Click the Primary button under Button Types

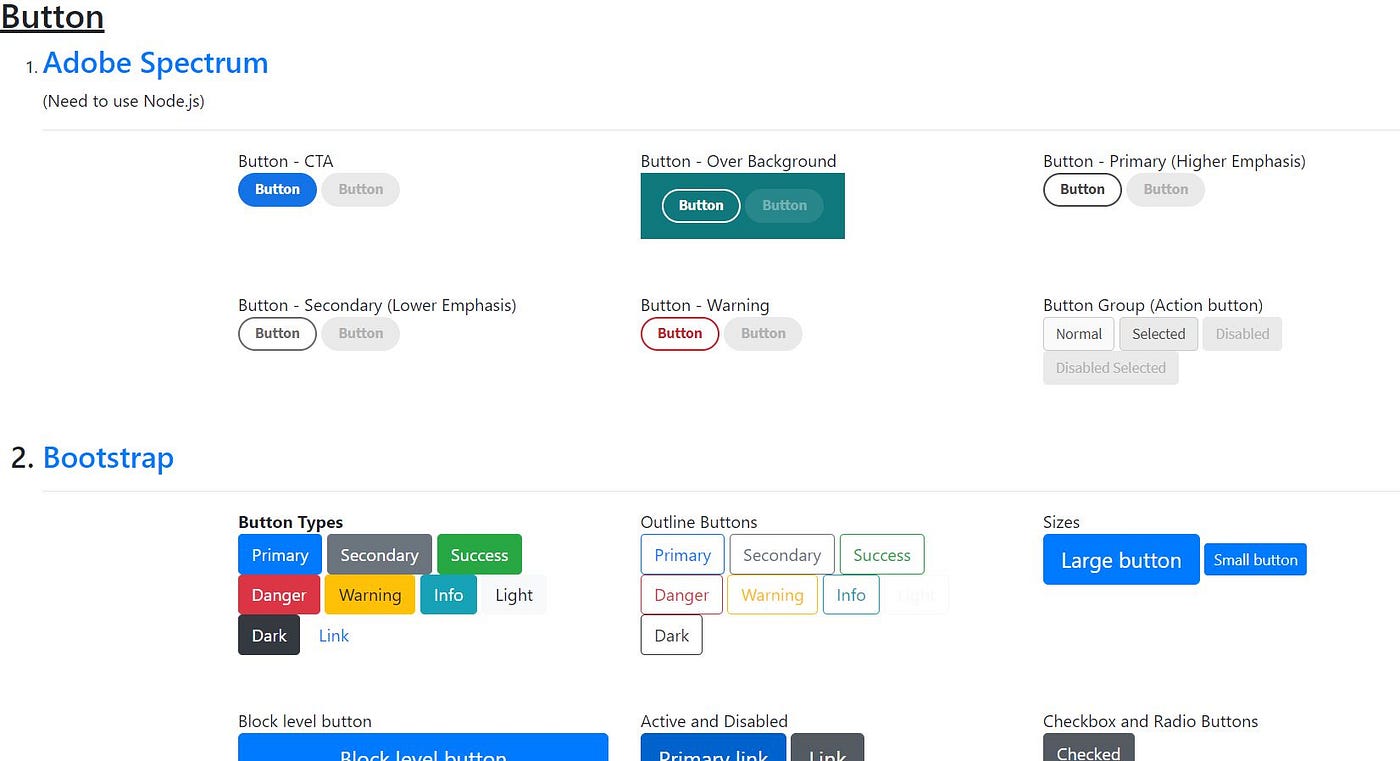point(279,554)
